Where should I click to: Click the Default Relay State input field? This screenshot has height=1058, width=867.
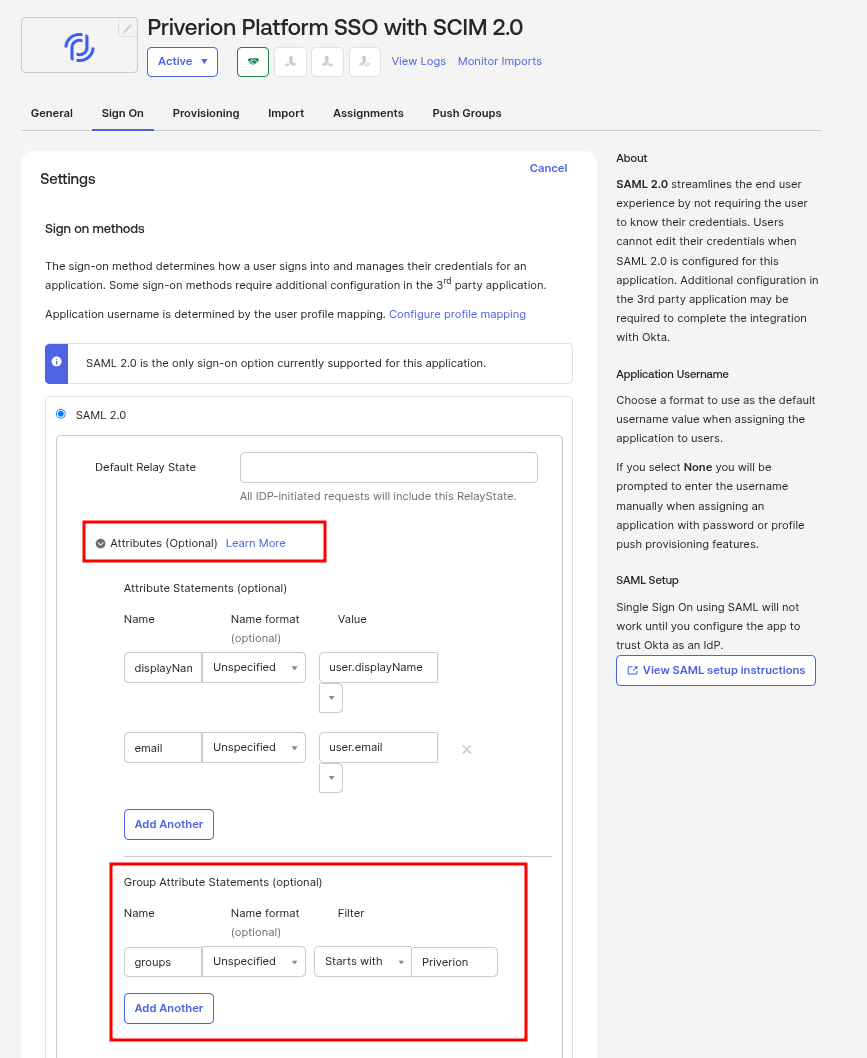(389, 467)
